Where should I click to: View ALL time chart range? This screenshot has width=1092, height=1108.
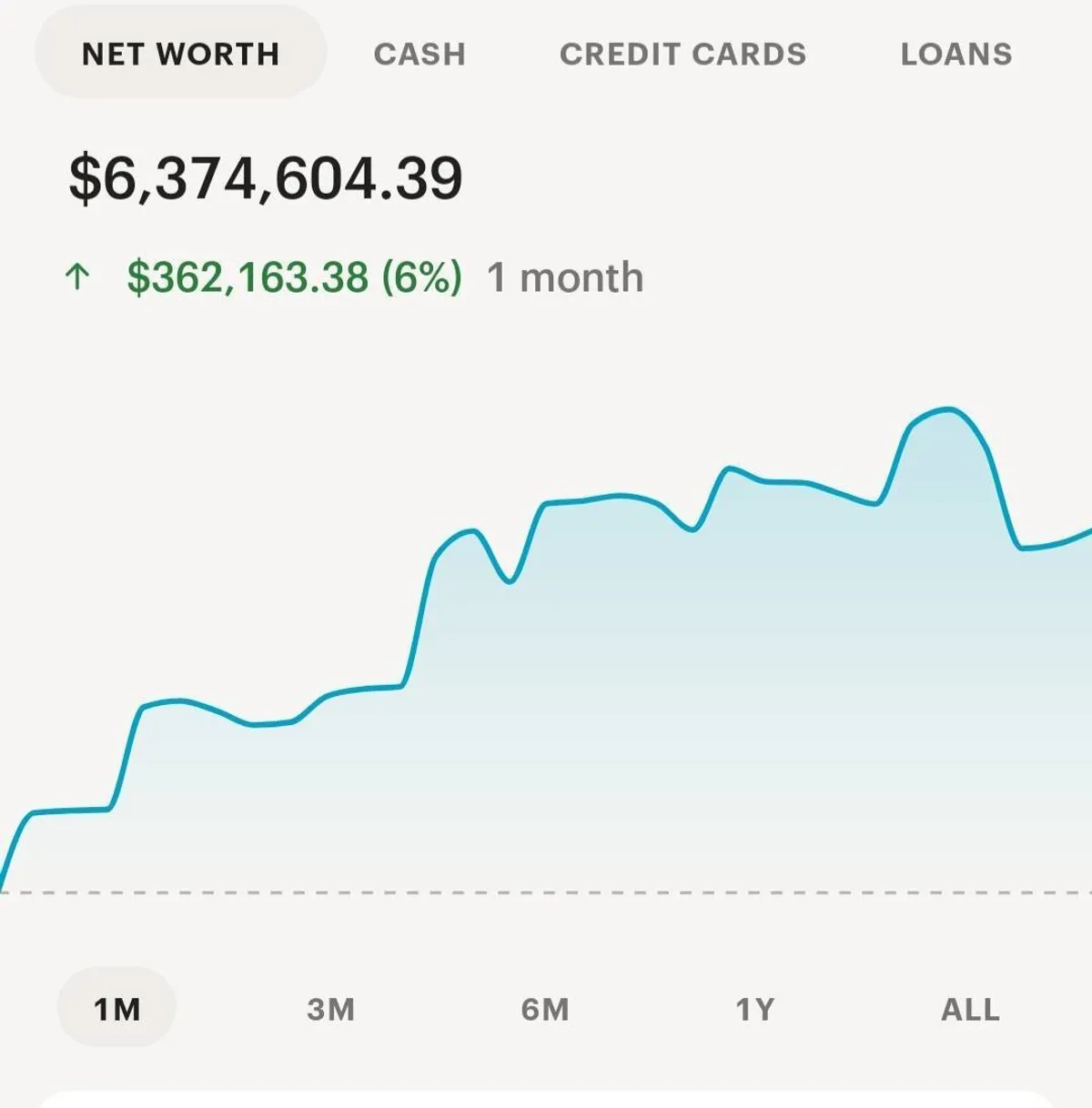[970, 1009]
